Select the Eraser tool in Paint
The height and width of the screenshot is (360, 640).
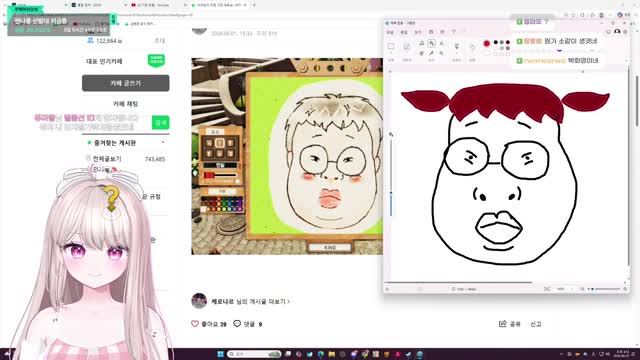(422, 53)
